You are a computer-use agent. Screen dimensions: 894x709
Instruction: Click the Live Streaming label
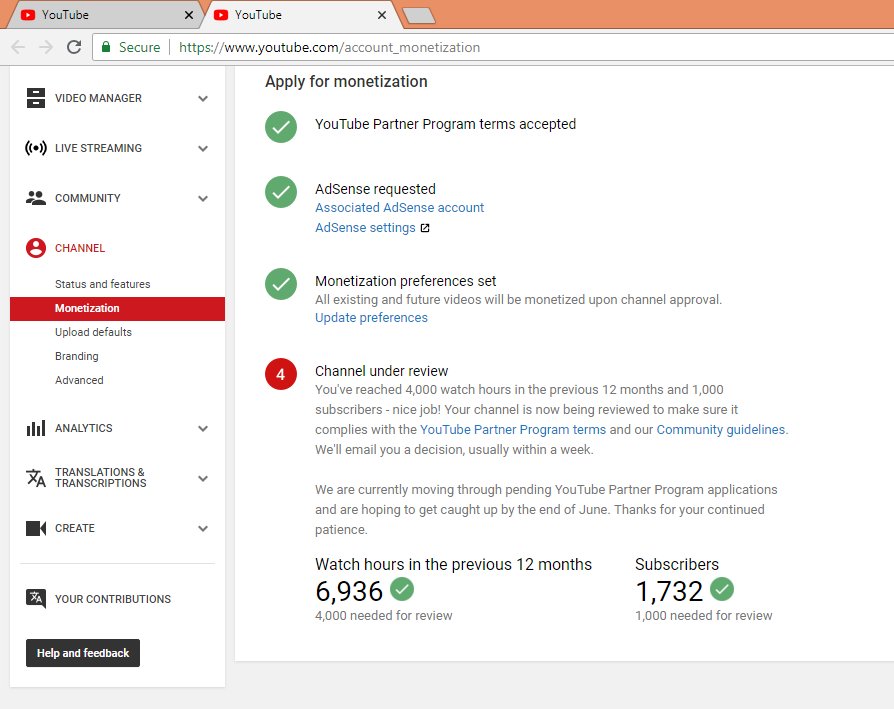[x=98, y=148]
